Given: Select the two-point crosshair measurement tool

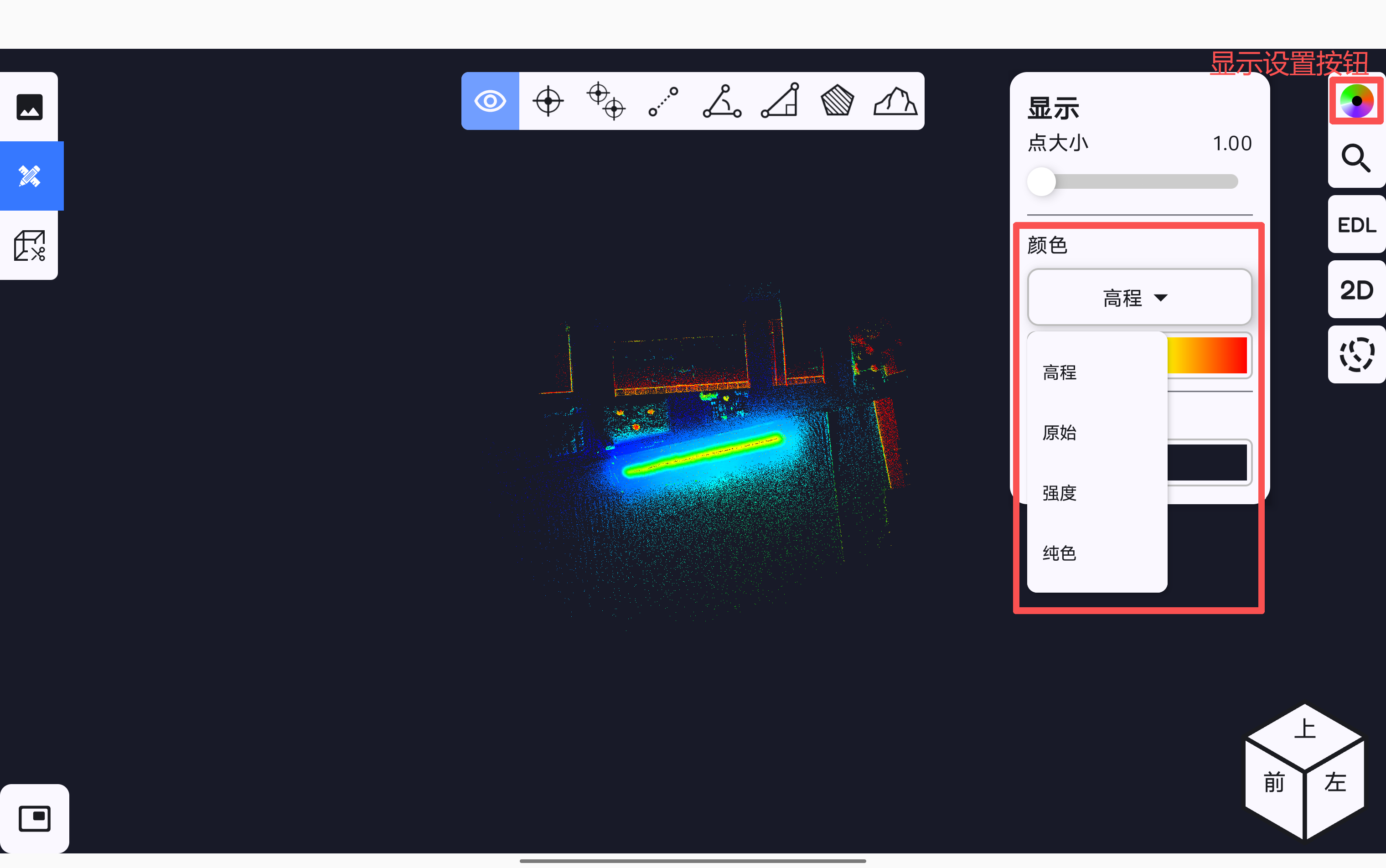Looking at the screenshot, I should point(606,101).
